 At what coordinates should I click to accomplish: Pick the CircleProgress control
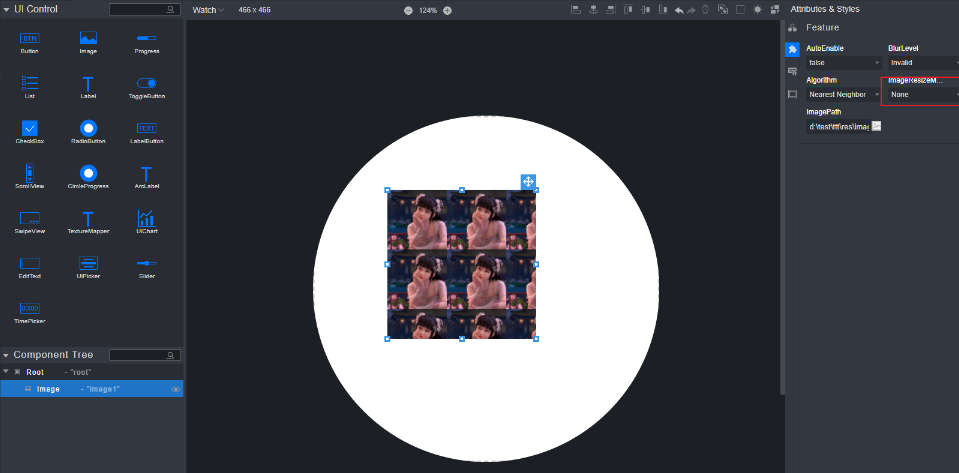coord(88,174)
